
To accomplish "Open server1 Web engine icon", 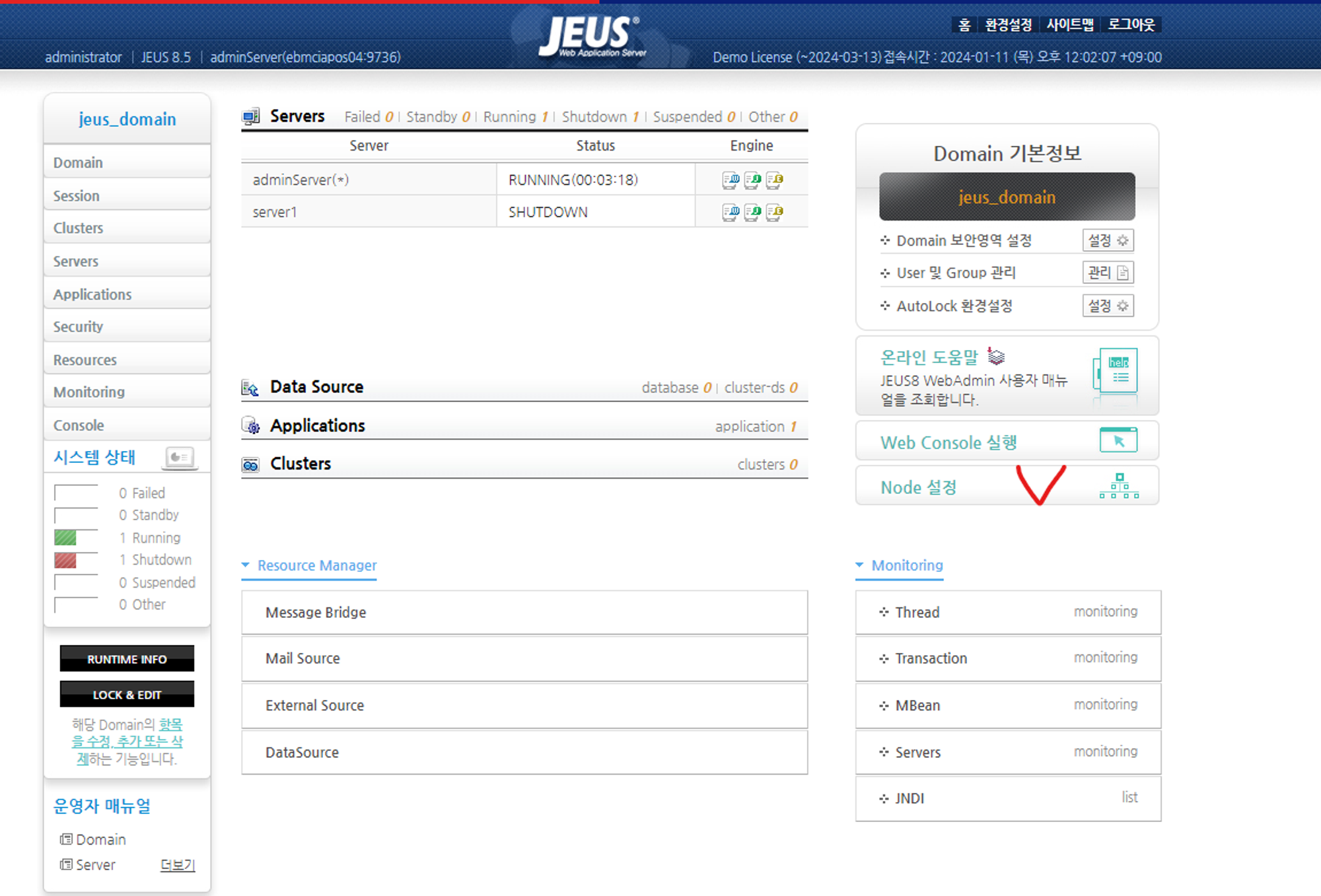I will [x=730, y=213].
